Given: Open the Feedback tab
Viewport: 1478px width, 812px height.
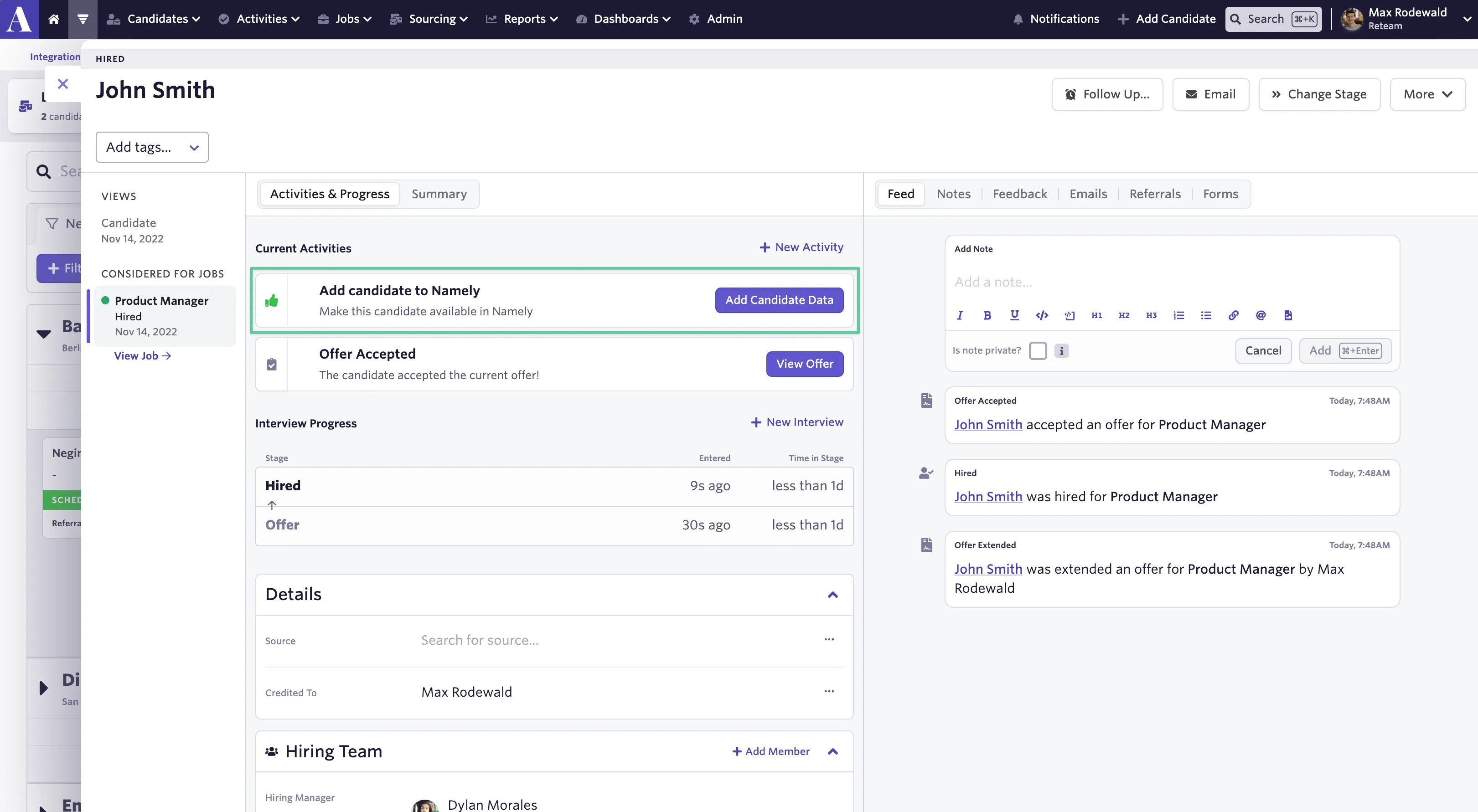Looking at the screenshot, I should pos(1019,194).
